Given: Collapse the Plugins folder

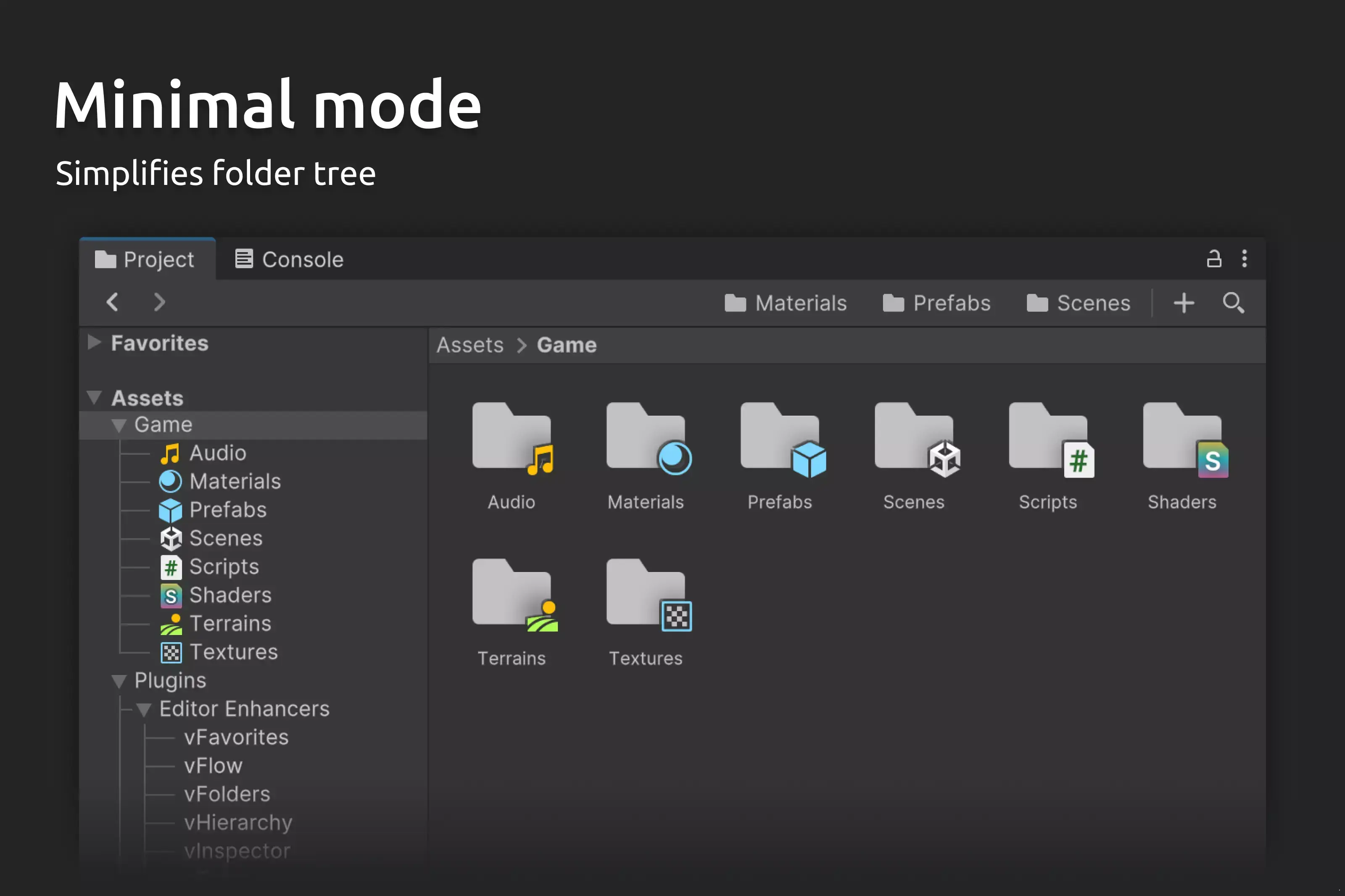Looking at the screenshot, I should click(x=119, y=681).
